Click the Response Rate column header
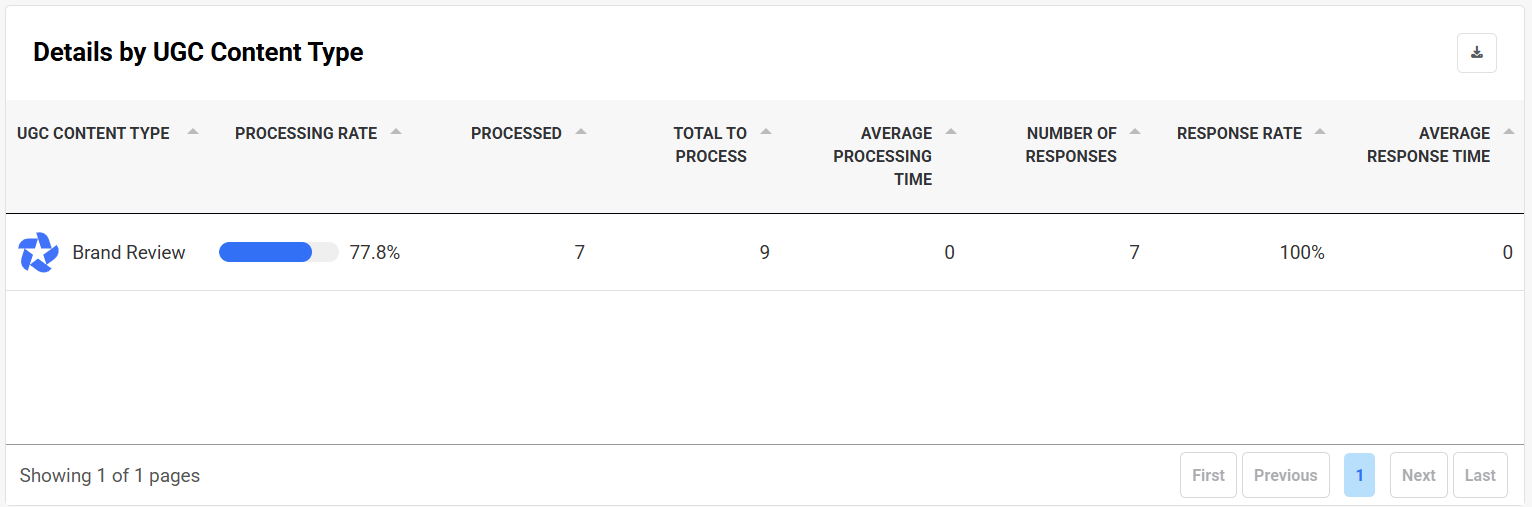1532x507 pixels. pyautogui.click(x=1239, y=133)
